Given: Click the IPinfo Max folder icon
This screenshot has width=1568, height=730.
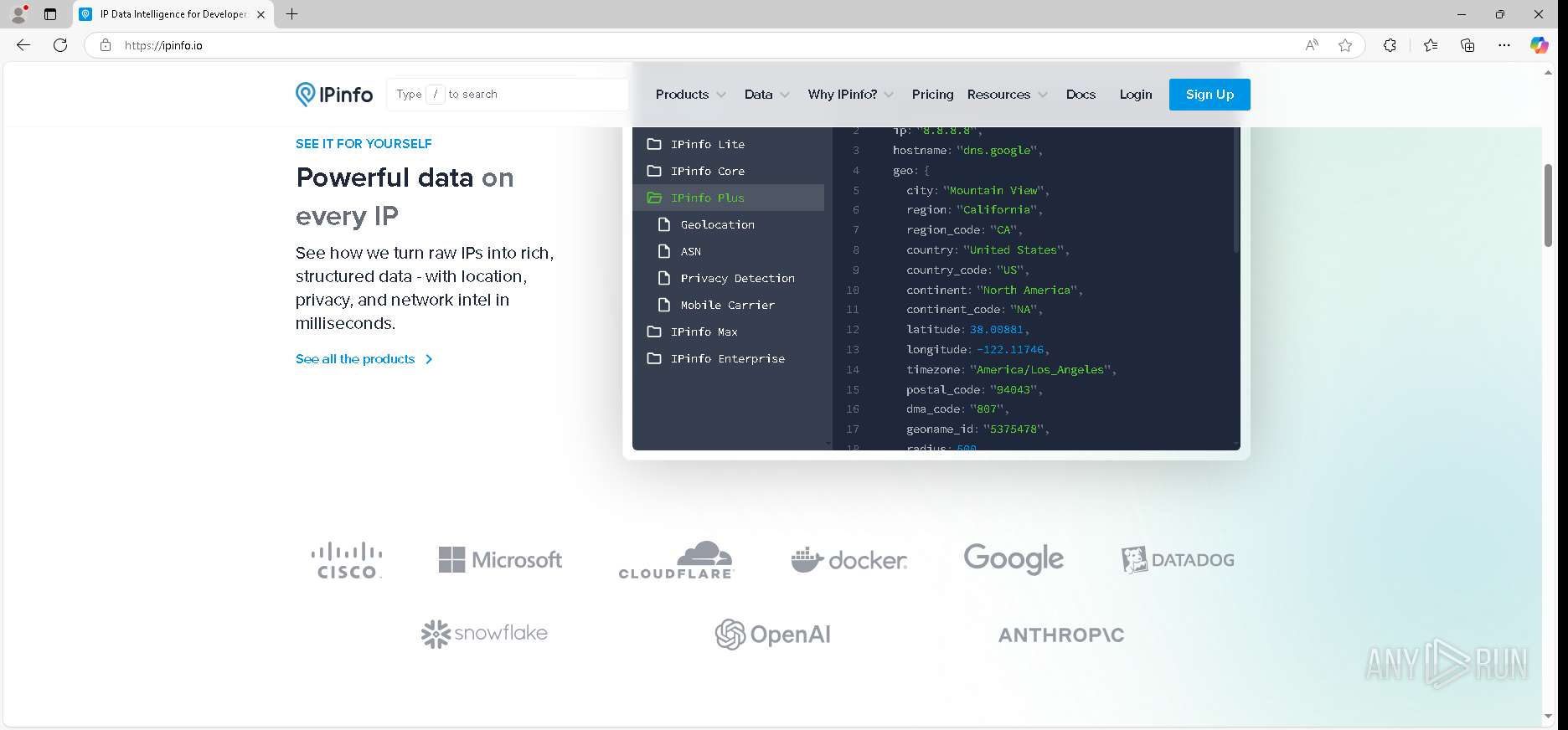Looking at the screenshot, I should (654, 332).
